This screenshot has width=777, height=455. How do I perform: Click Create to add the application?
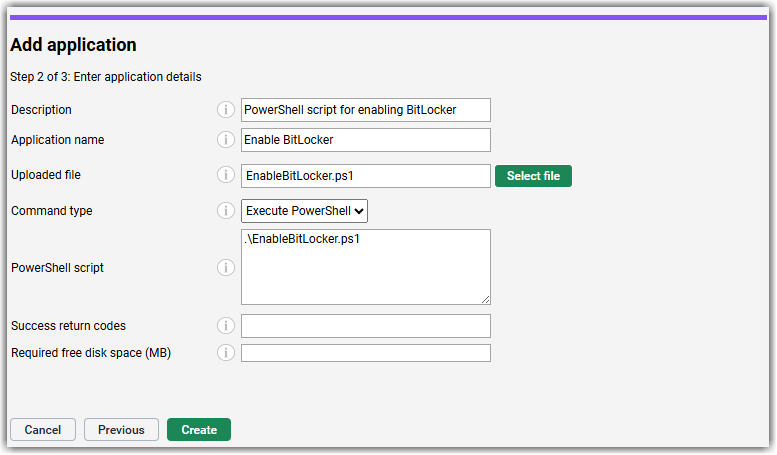(199, 430)
